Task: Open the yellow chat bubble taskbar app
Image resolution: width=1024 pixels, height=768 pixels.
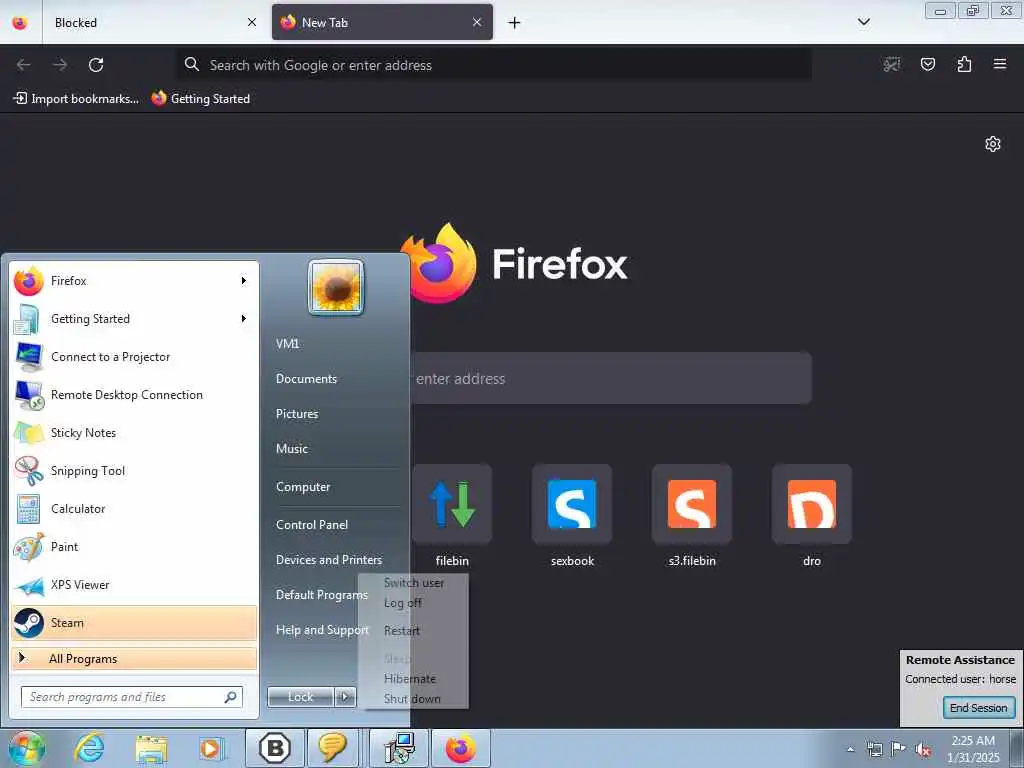Action: [x=332, y=748]
